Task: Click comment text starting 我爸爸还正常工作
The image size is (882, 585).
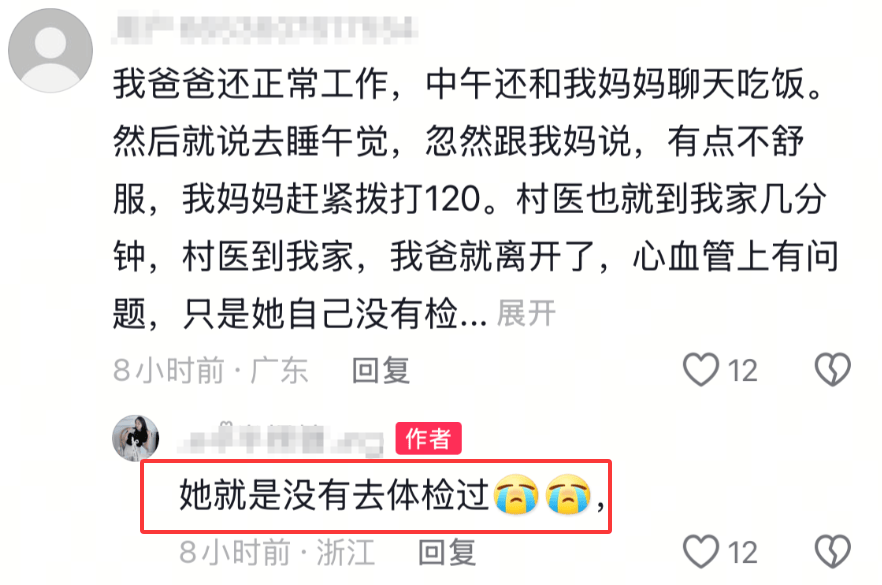Action: coord(475,199)
